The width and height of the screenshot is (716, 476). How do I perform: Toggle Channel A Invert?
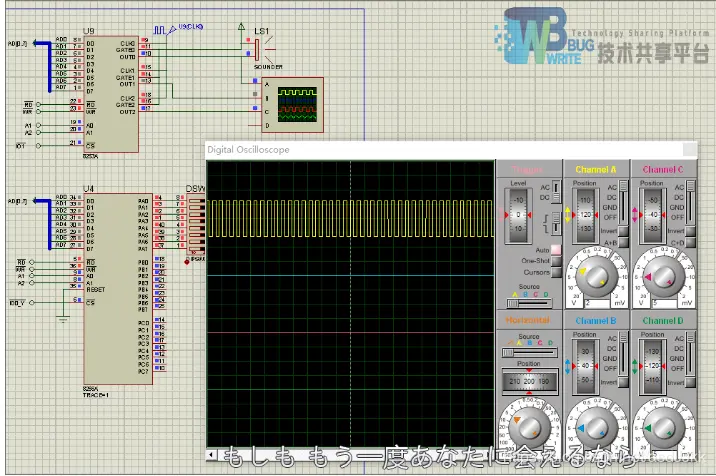[x=623, y=231]
